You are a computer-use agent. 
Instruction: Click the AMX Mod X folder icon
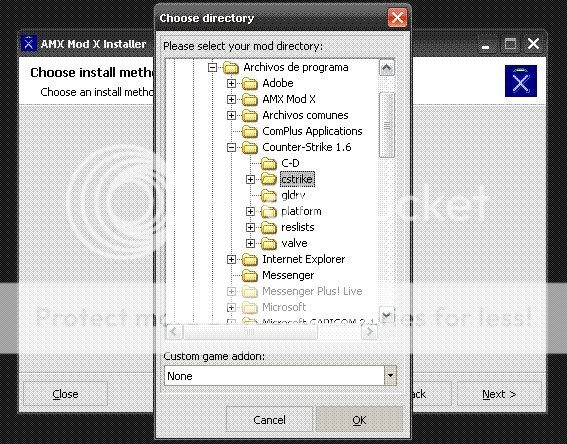click(x=250, y=99)
